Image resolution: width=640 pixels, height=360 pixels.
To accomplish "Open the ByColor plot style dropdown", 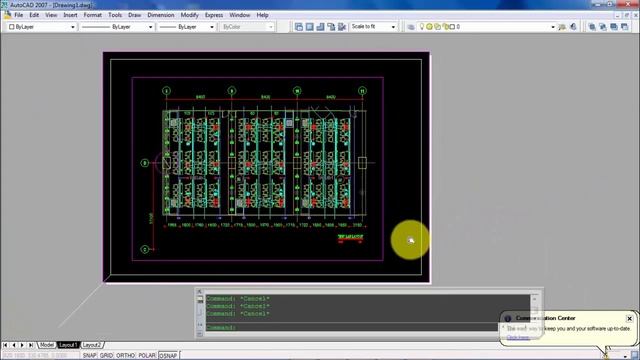I will click(x=247, y=27).
